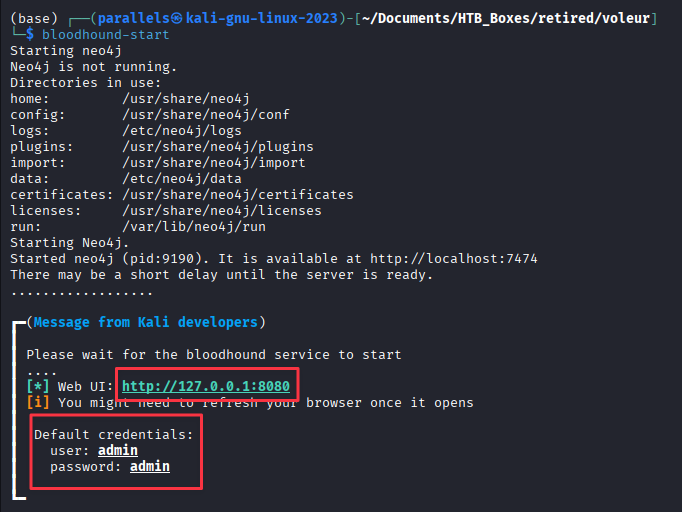Click the plugins path '/usr/share/neo4j/plugins'
The image size is (682, 512).
tap(218, 147)
